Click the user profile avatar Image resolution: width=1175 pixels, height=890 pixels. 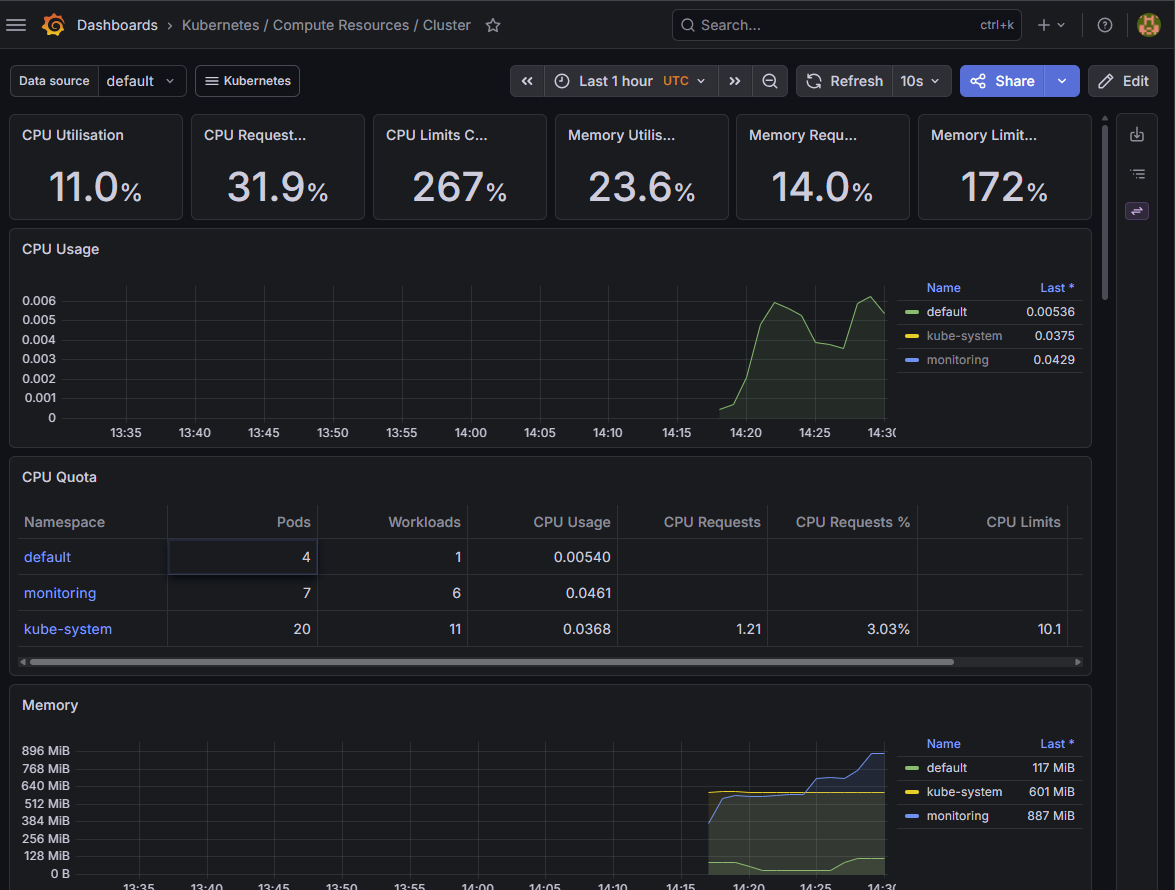tap(1148, 25)
